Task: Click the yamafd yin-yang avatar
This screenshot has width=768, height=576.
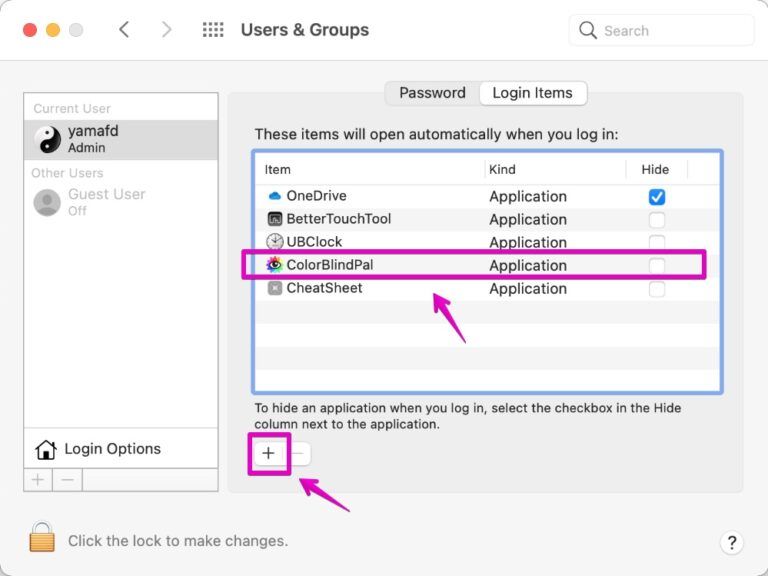Action: point(47,140)
